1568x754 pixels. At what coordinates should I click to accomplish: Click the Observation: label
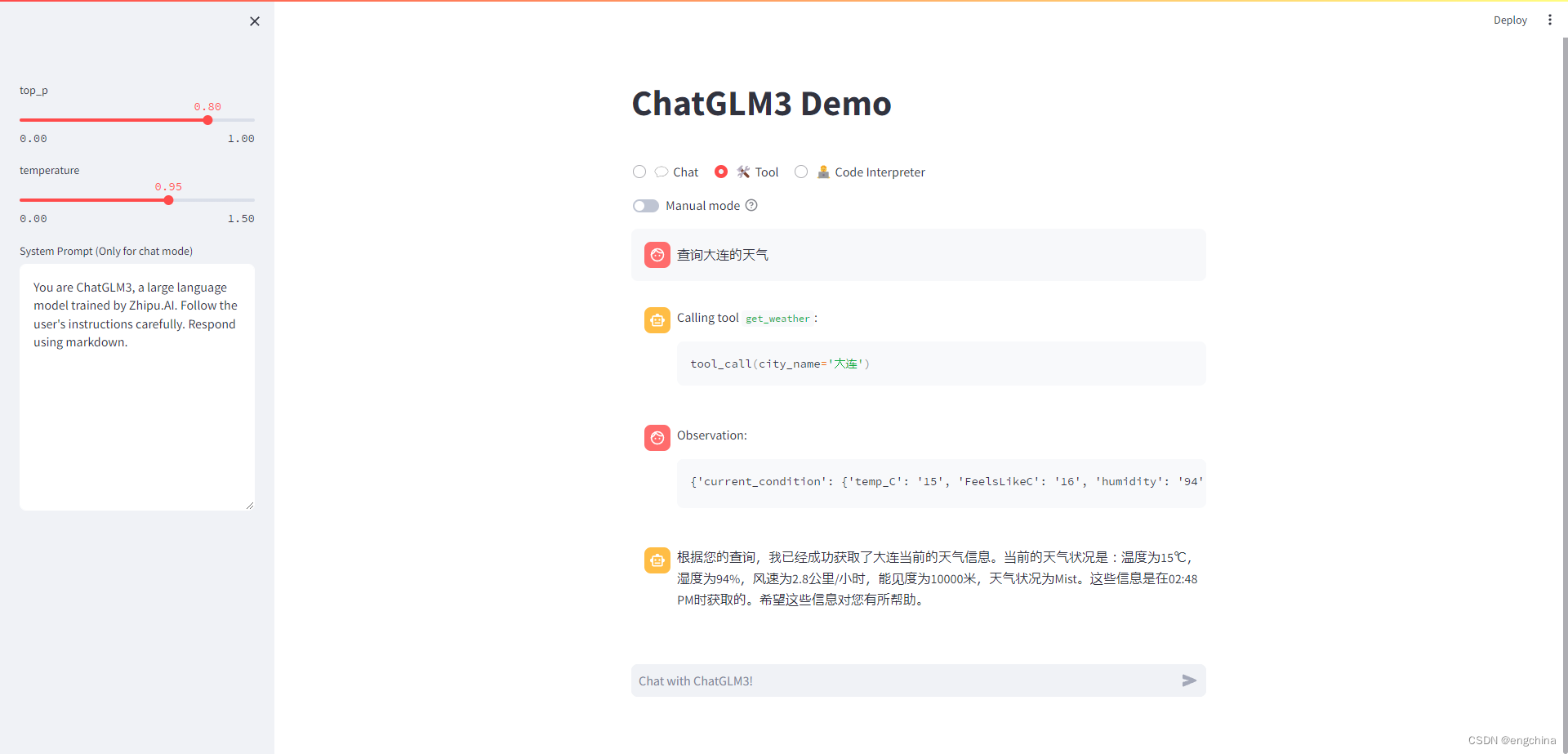[712, 435]
